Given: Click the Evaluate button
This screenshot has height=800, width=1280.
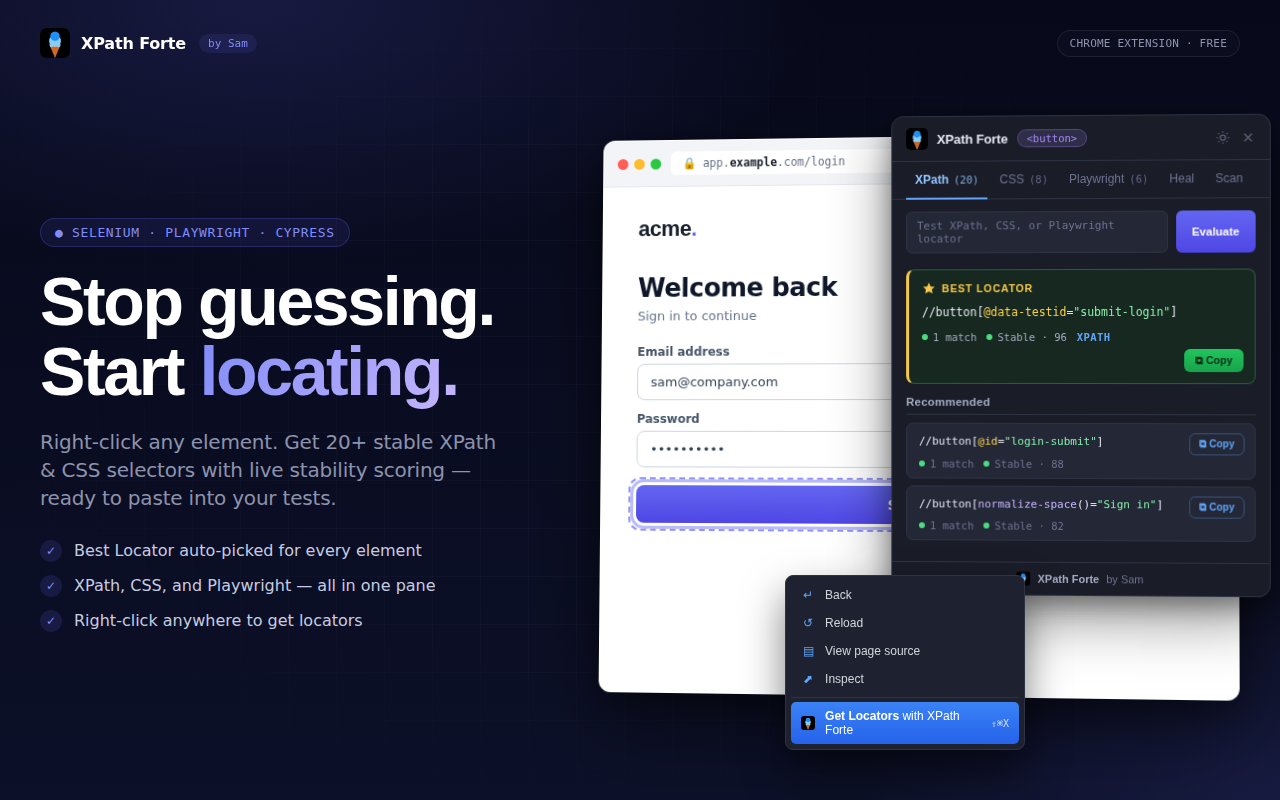Looking at the screenshot, I should [x=1215, y=231].
